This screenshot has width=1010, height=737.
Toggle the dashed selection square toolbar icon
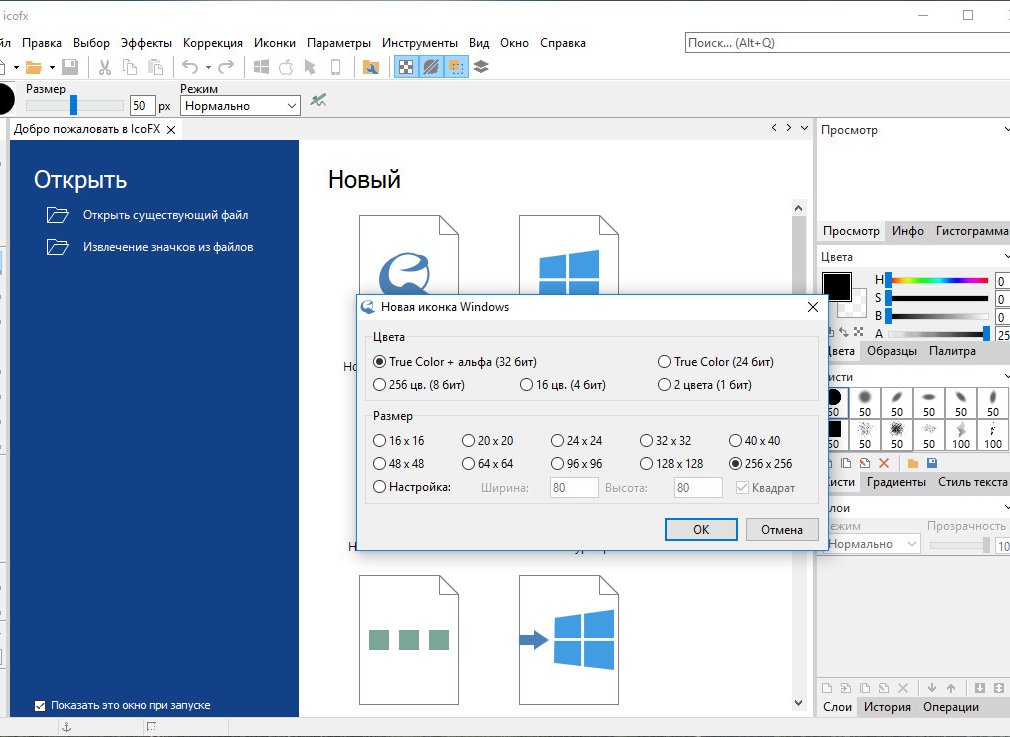tap(456, 67)
